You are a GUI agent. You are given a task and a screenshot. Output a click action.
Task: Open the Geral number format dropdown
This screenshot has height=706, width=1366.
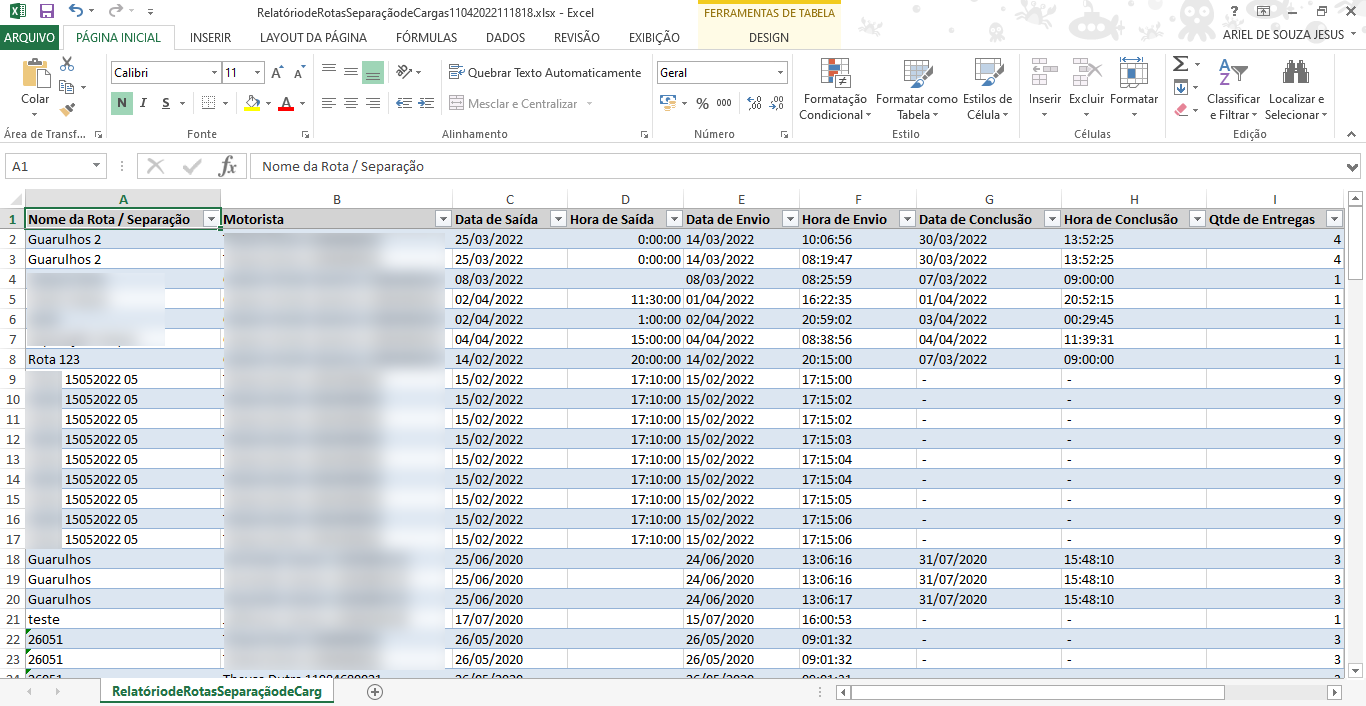point(780,73)
